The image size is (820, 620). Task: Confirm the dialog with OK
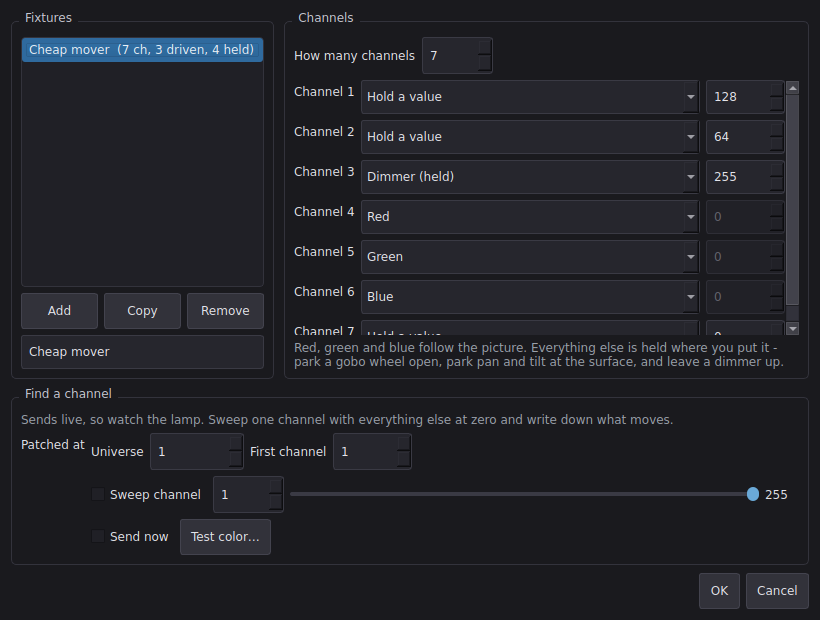click(x=719, y=591)
